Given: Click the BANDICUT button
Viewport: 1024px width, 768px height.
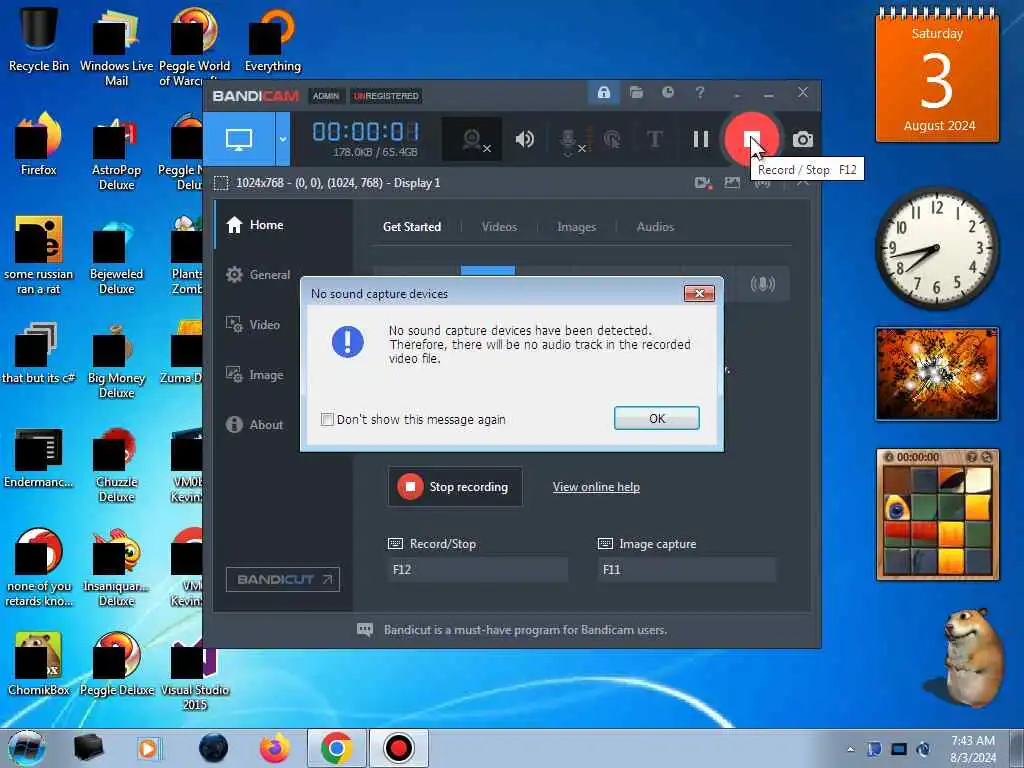Looking at the screenshot, I should click(x=283, y=579).
